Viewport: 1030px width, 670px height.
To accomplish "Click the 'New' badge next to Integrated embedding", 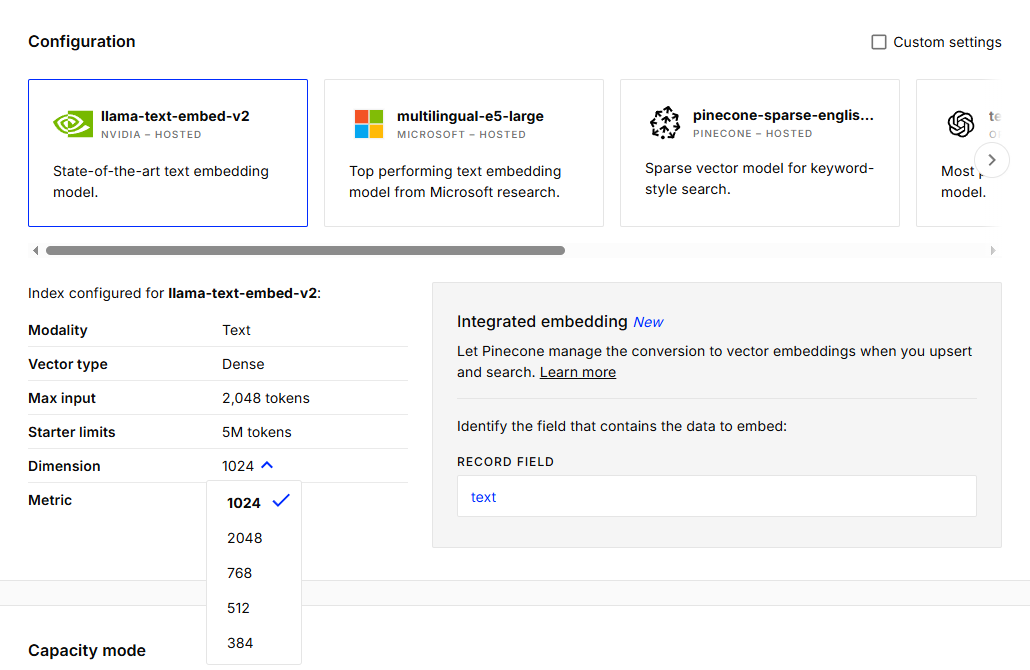I will pyautogui.click(x=648, y=322).
